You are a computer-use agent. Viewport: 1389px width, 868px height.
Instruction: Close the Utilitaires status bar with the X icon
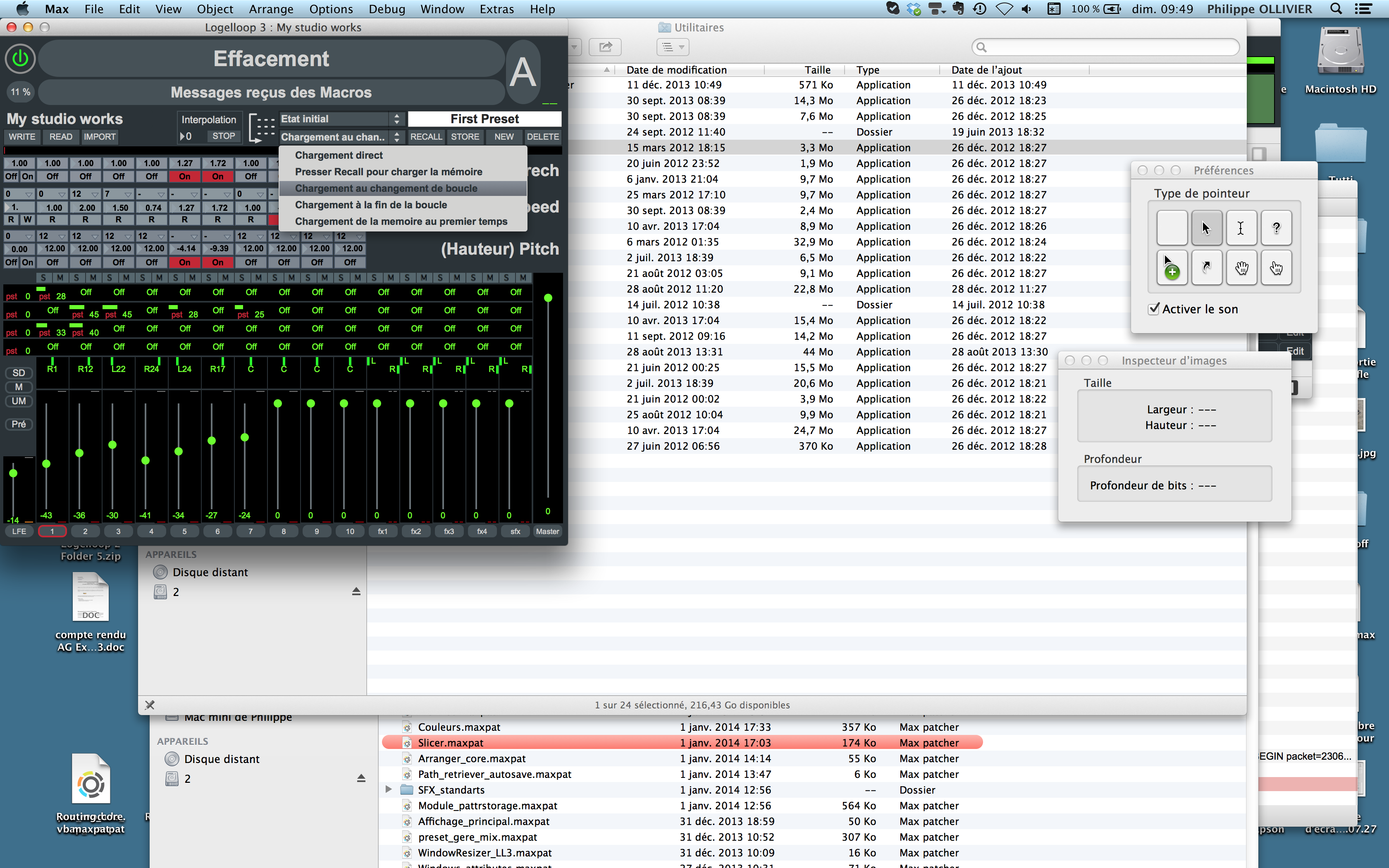pyautogui.click(x=150, y=705)
